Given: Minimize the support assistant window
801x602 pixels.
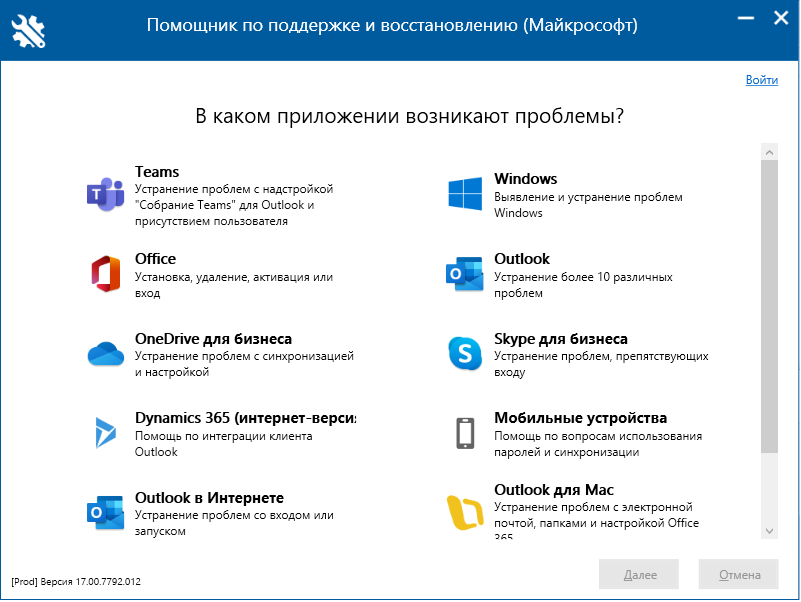Looking at the screenshot, I should 746,18.
